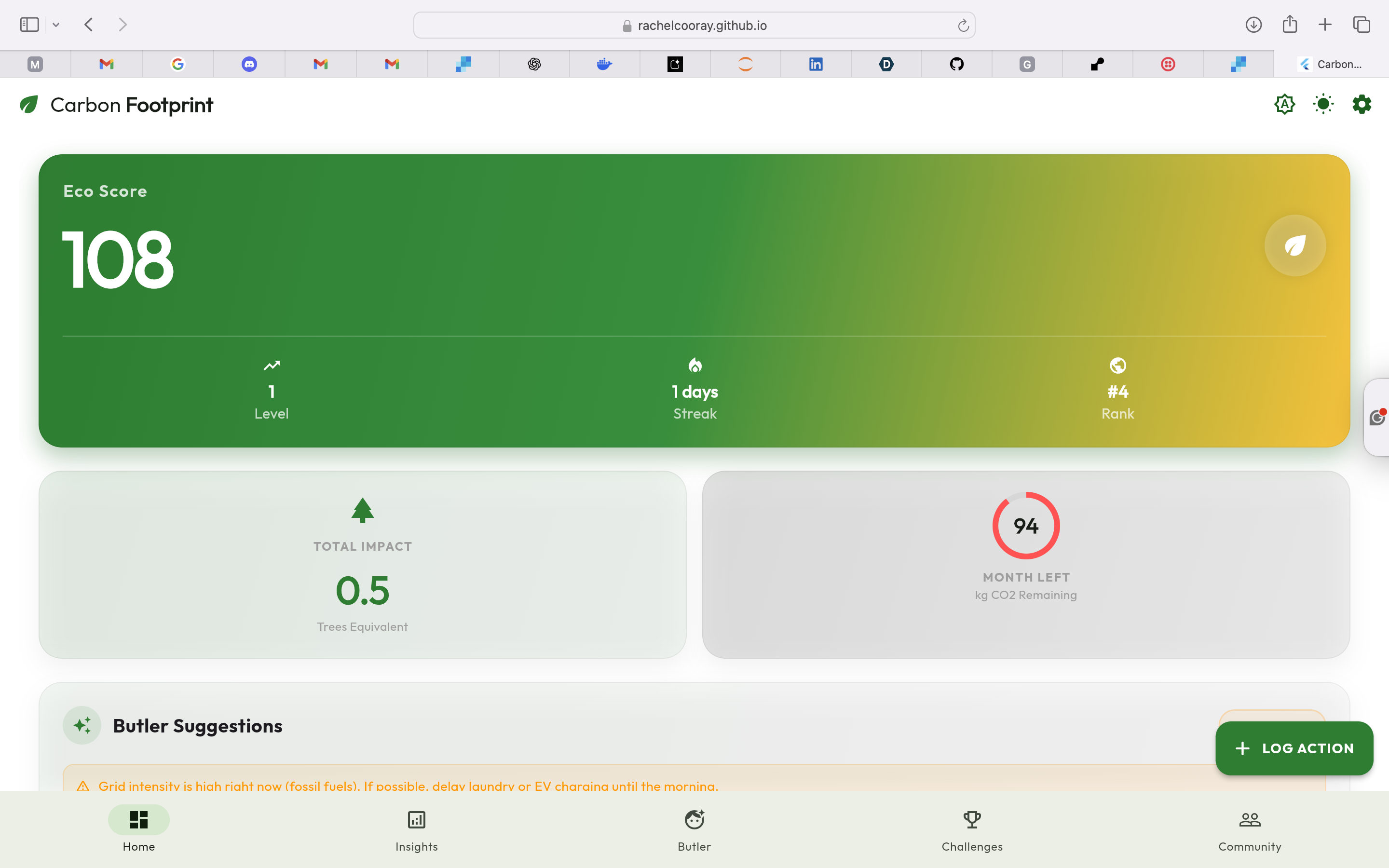Click the Carbon Footprint leaf logo
Image resolution: width=1389 pixels, height=868 pixels.
coord(29,105)
